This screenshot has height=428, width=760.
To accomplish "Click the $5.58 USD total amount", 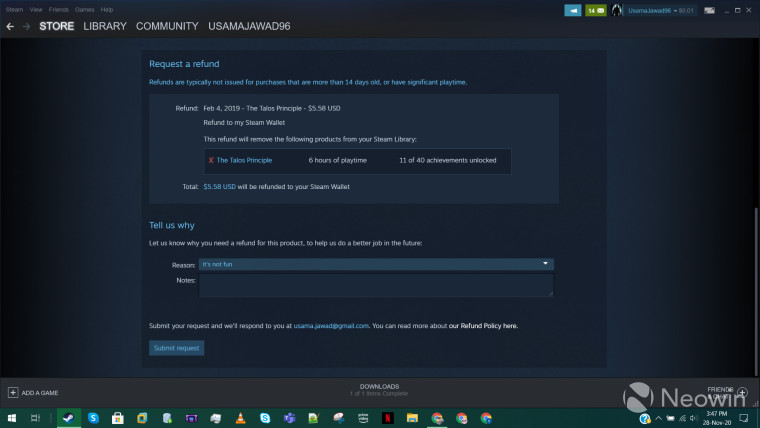I will pyautogui.click(x=220, y=187).
